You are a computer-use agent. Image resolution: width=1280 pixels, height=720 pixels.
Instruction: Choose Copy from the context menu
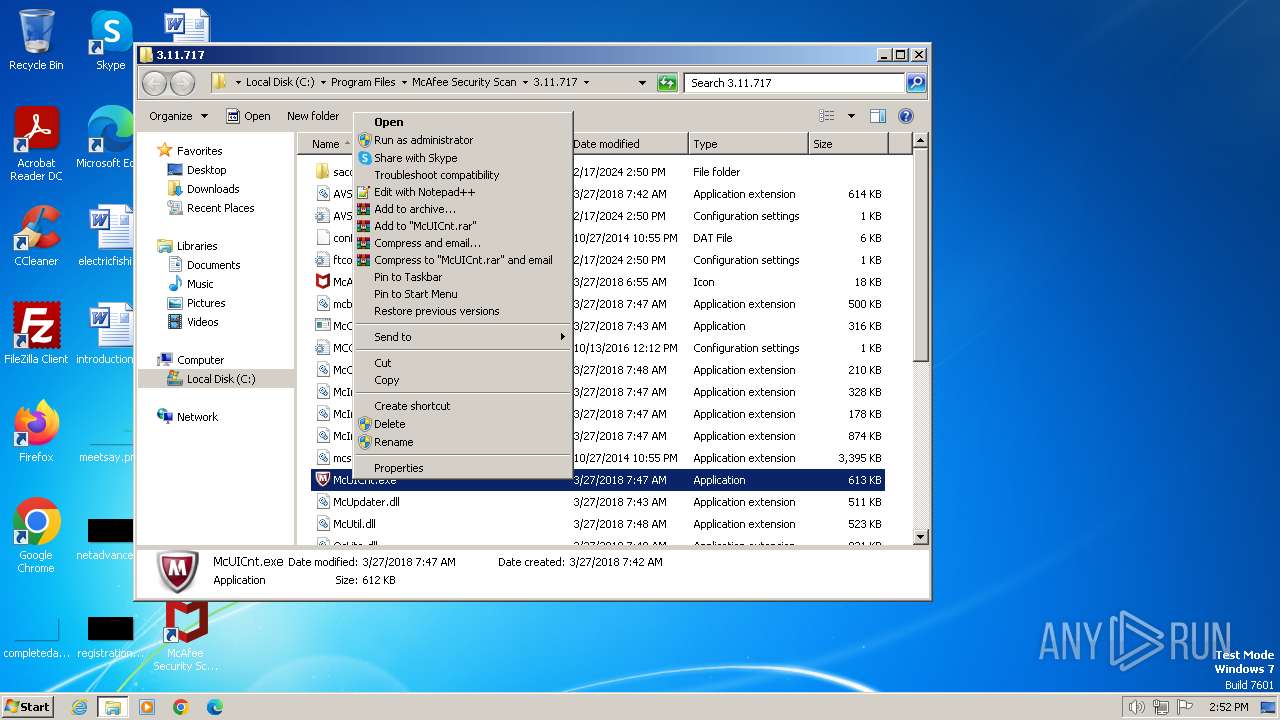464,380
